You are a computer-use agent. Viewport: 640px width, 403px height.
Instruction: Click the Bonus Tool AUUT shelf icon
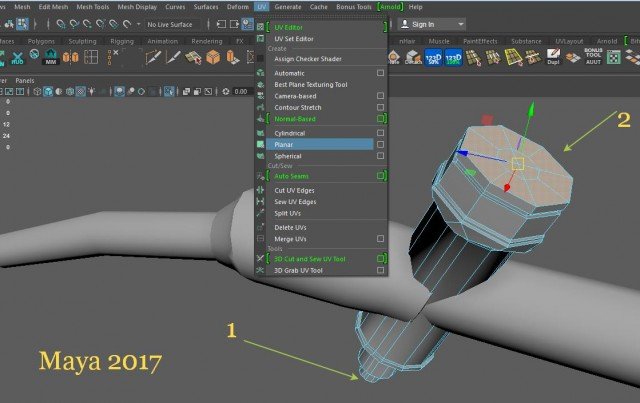click(x=593, y=56)
